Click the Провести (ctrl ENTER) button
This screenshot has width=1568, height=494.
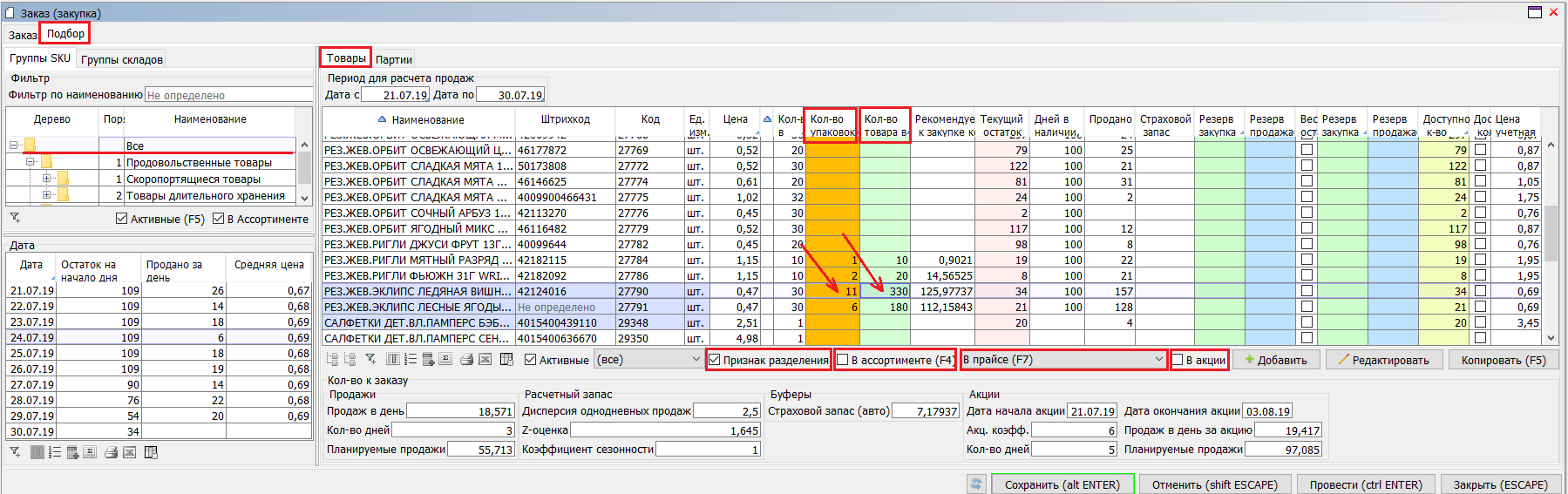click(x=1364, y=484)
